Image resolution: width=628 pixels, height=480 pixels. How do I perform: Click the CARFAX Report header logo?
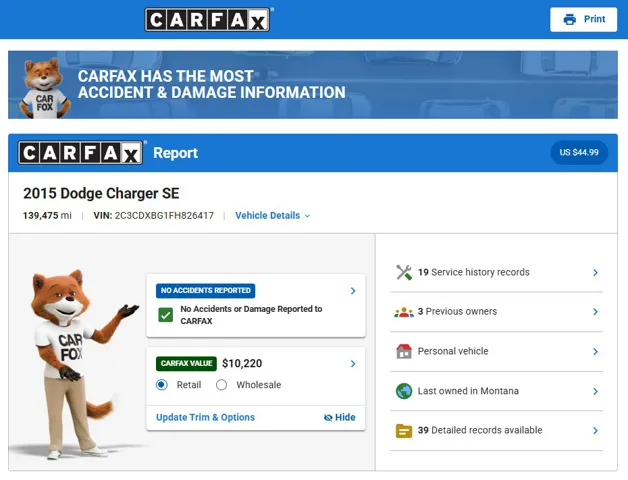tap(81, 153)
